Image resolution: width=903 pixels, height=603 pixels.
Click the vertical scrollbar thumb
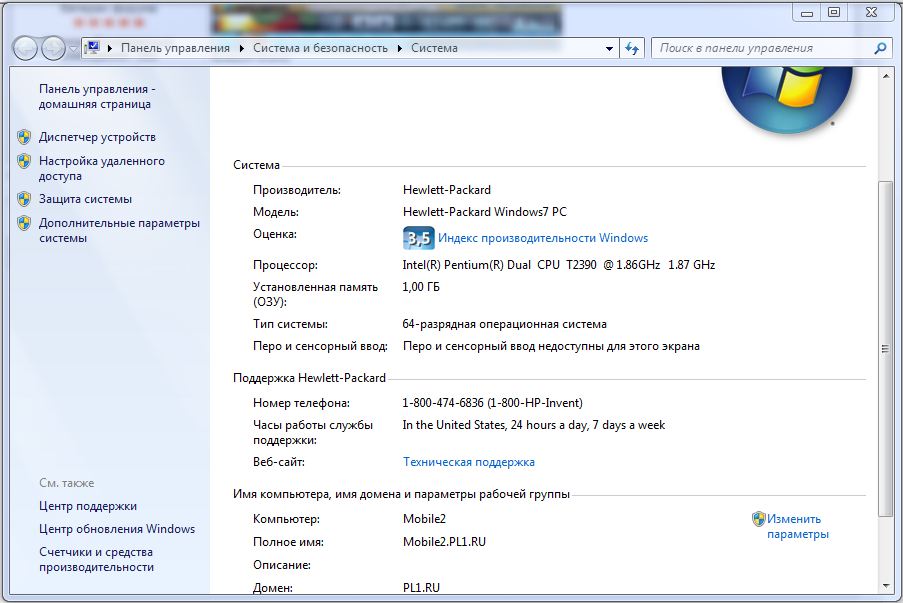click(886, 348)
